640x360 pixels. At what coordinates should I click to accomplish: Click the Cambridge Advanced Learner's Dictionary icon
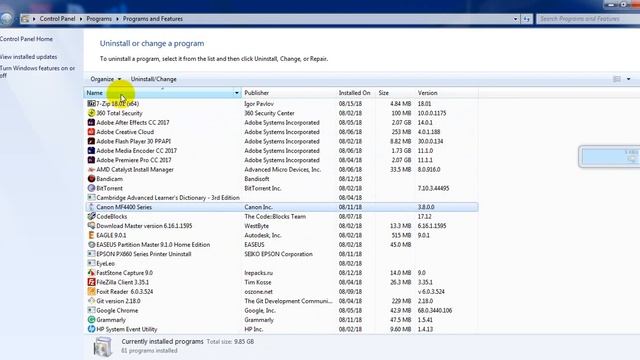click(91, 198)
